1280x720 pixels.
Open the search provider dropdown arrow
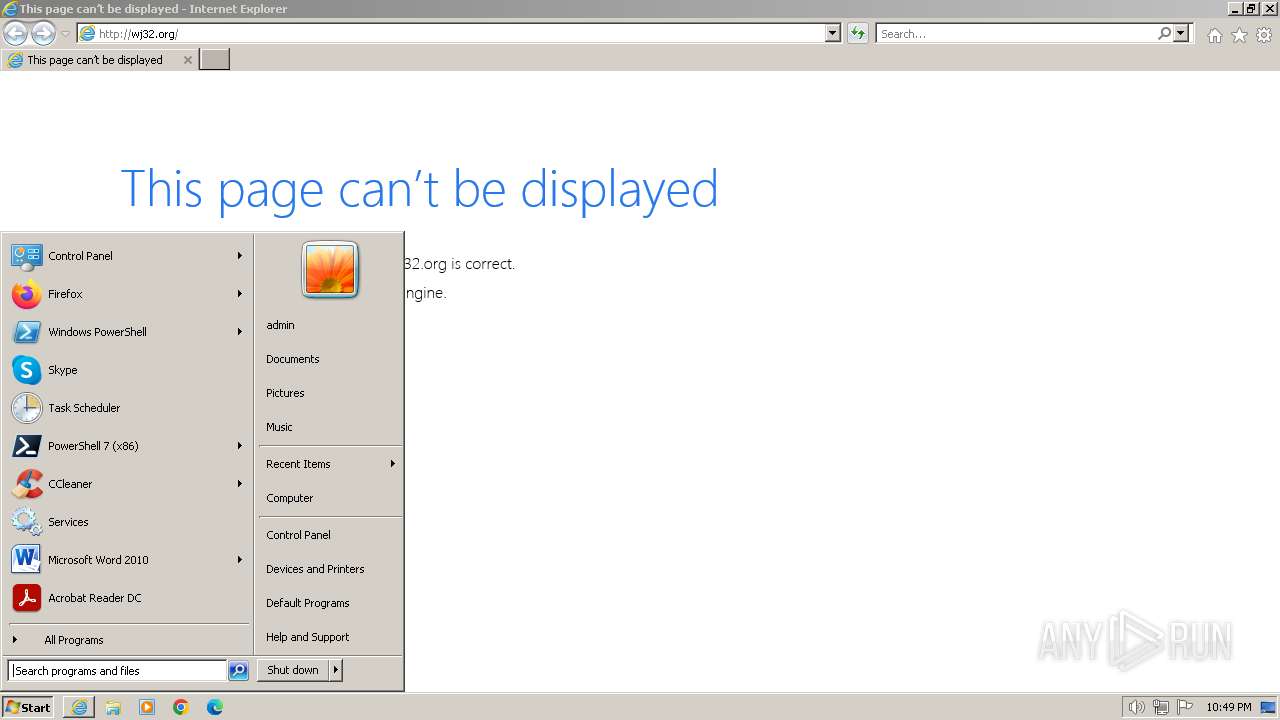point(1181,33)
